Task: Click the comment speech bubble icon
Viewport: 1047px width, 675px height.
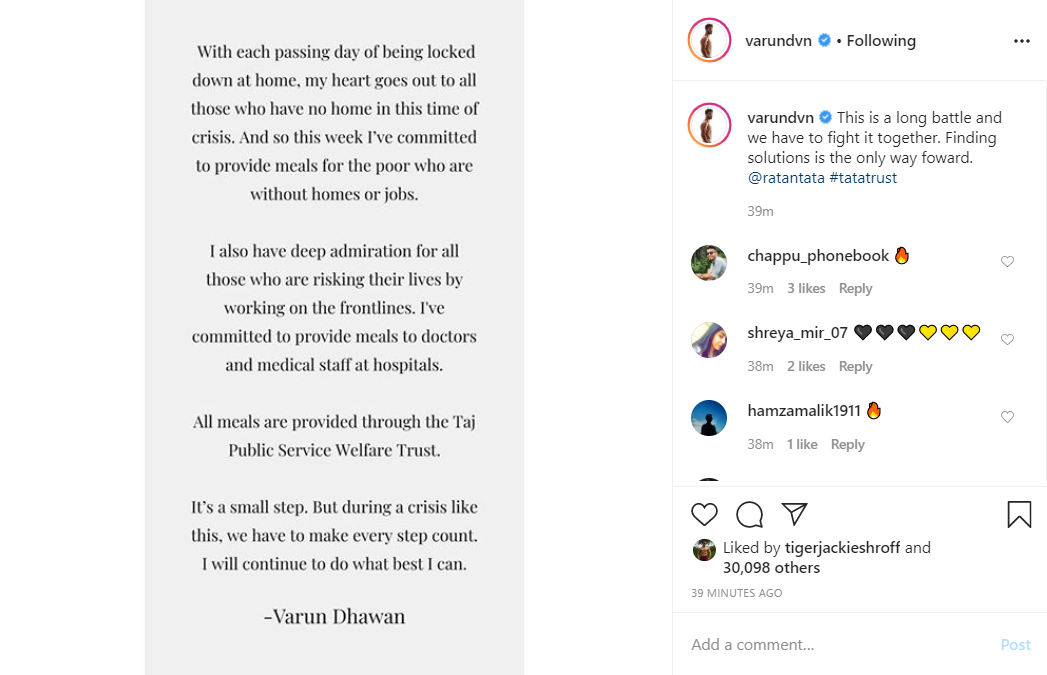Action: coord(749,515)
